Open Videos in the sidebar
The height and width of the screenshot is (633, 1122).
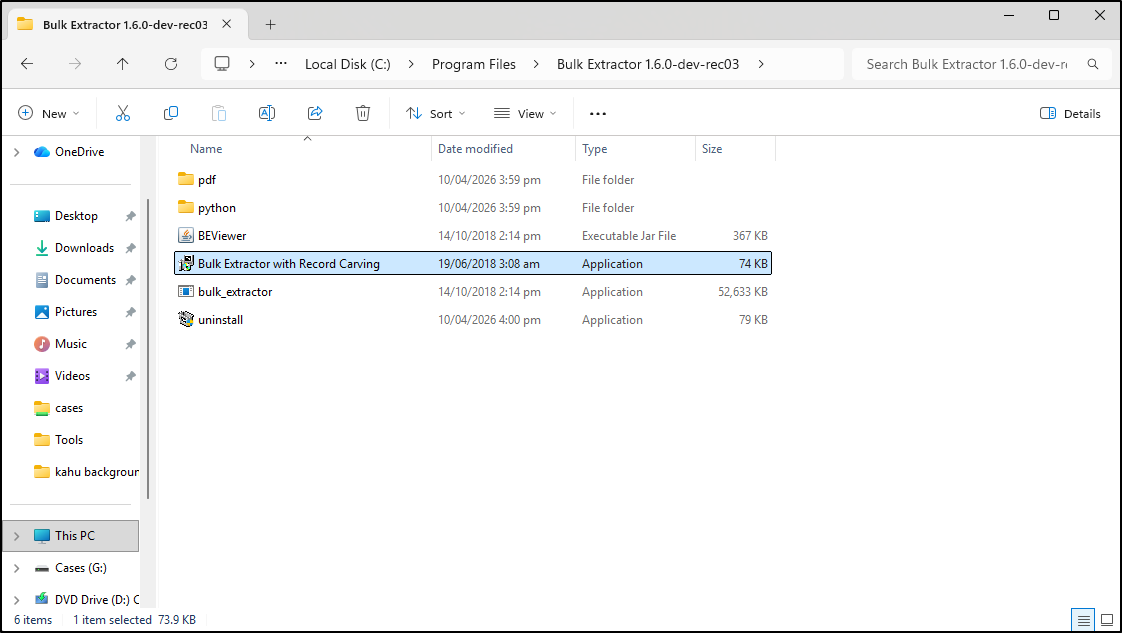point(72,376)
